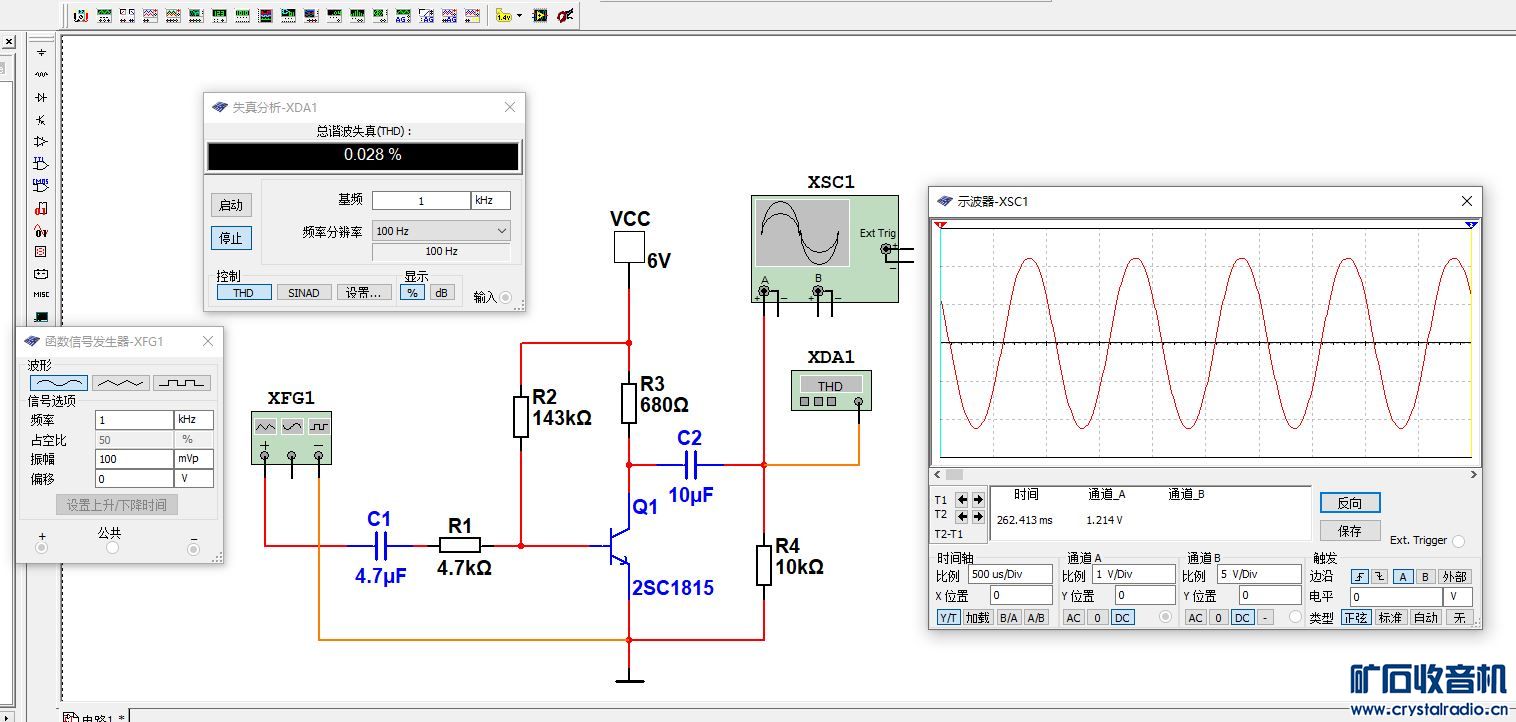The height and width of the screenshot is (722, 1516).
Task: Click the channel B scale field 5 V/Div
Action: coord(1259,574)
